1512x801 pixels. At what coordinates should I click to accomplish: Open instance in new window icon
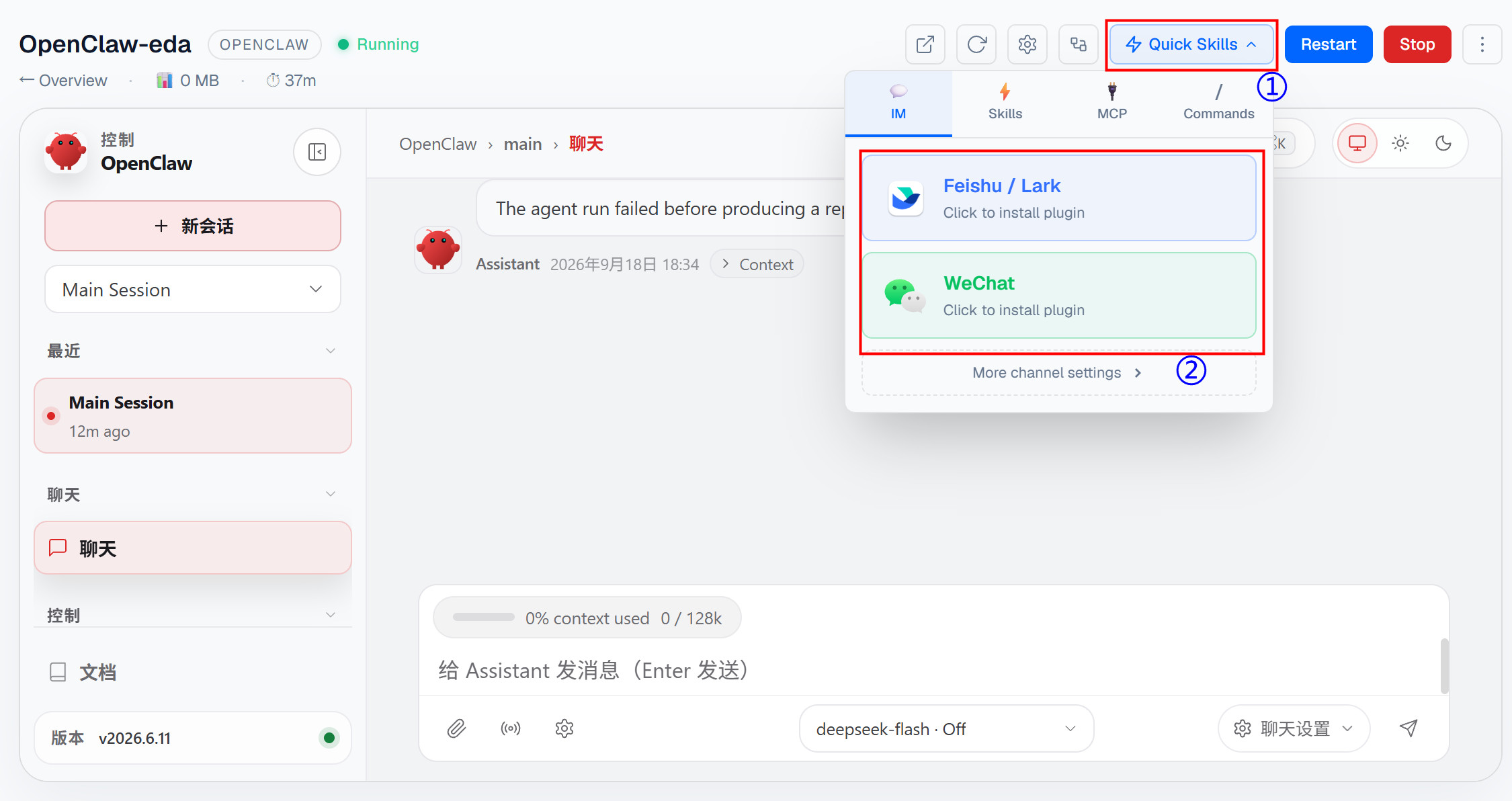[925, 44]
